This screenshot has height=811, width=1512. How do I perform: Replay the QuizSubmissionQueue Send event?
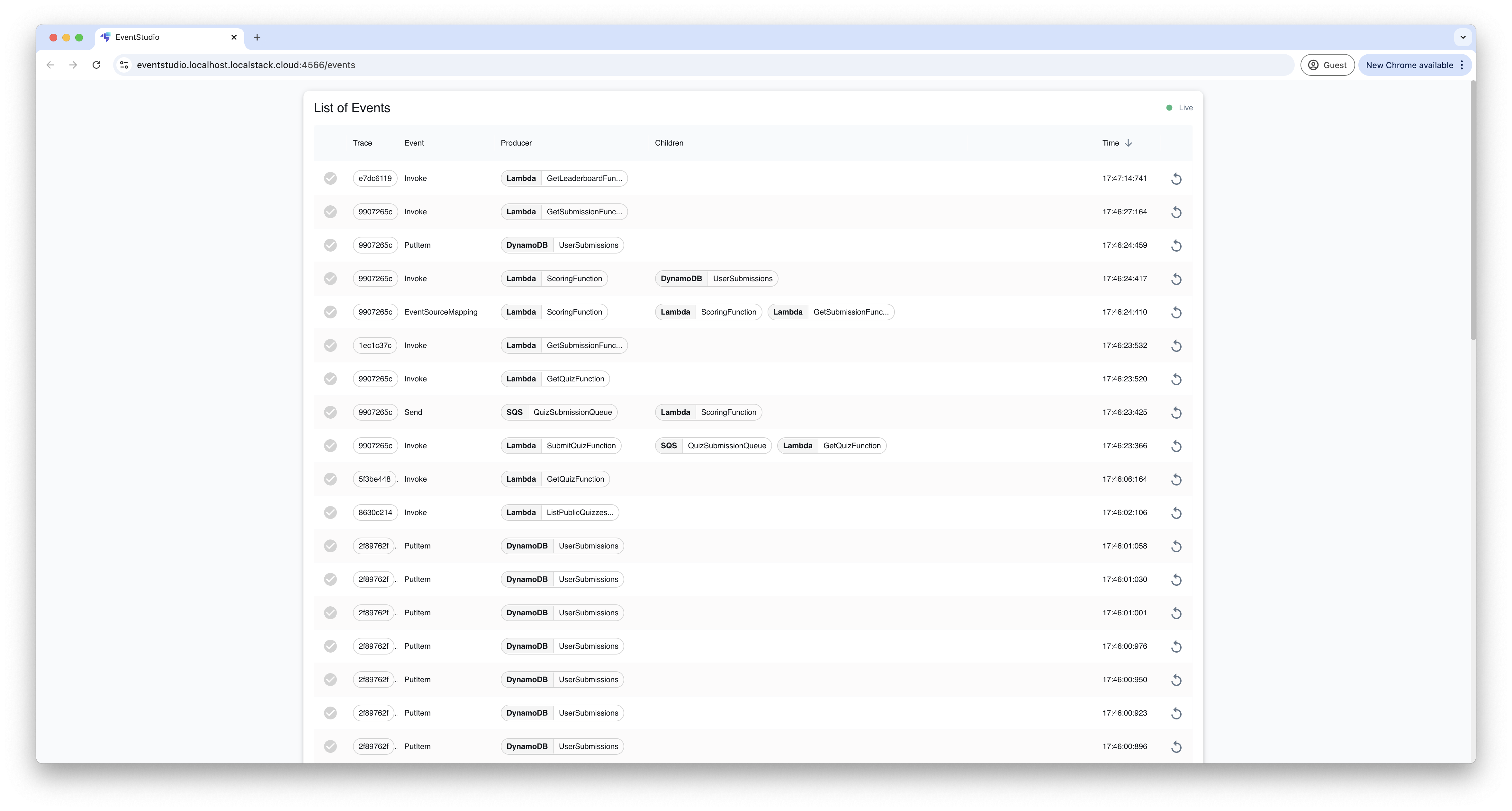1177,412
